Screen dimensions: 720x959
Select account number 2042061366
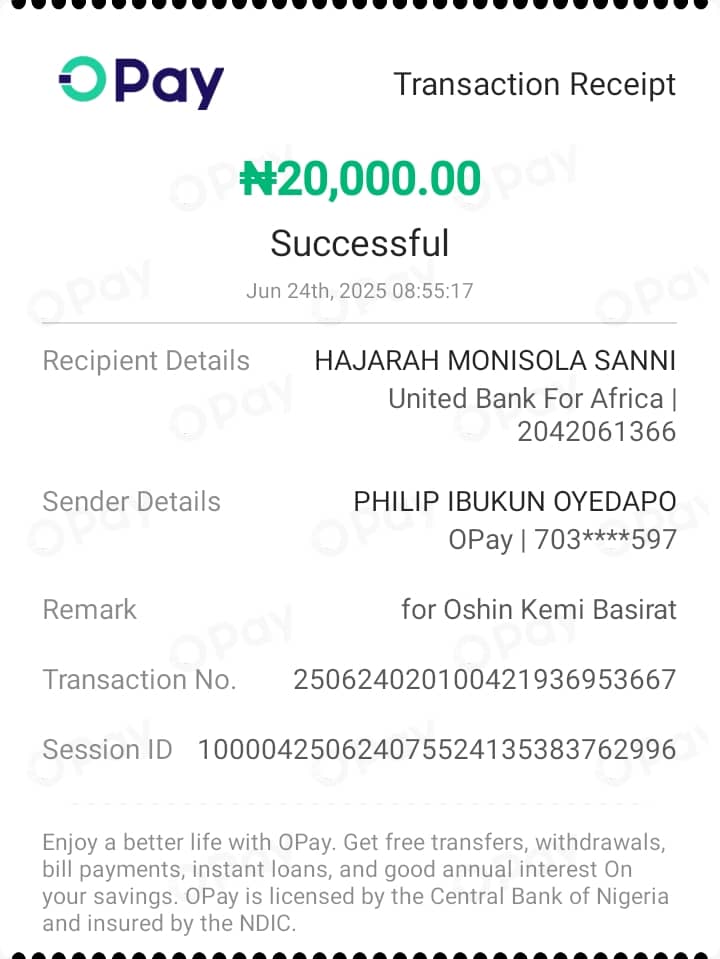click(597, 432)
